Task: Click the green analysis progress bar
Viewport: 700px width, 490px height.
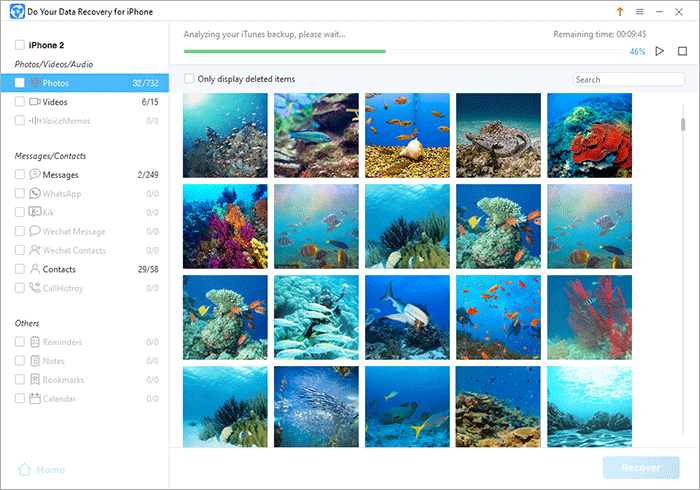Action: [x=285, y=51]
